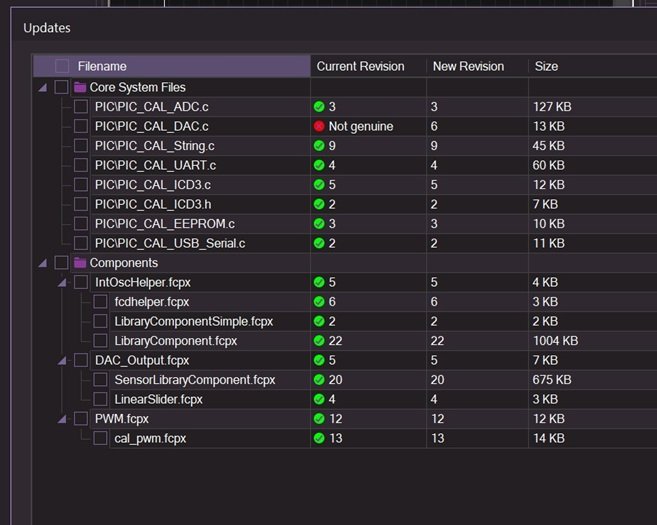Click the Core System Files folder icon
657x525 pixels.
tap(80, 87)
